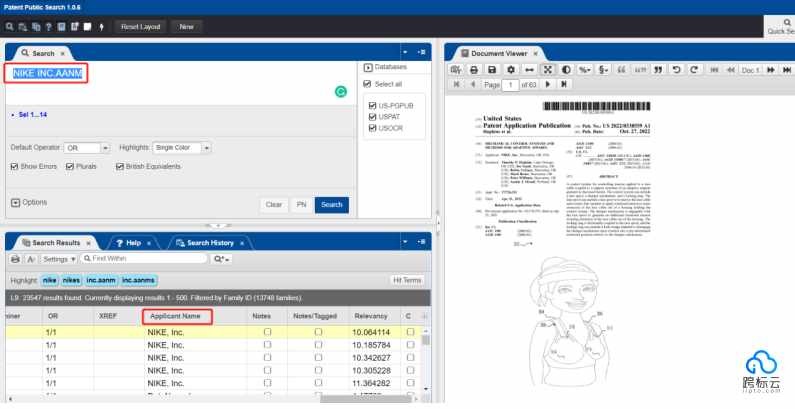
Task: Click the closing quote marks icon
Action: click(658, 70)
